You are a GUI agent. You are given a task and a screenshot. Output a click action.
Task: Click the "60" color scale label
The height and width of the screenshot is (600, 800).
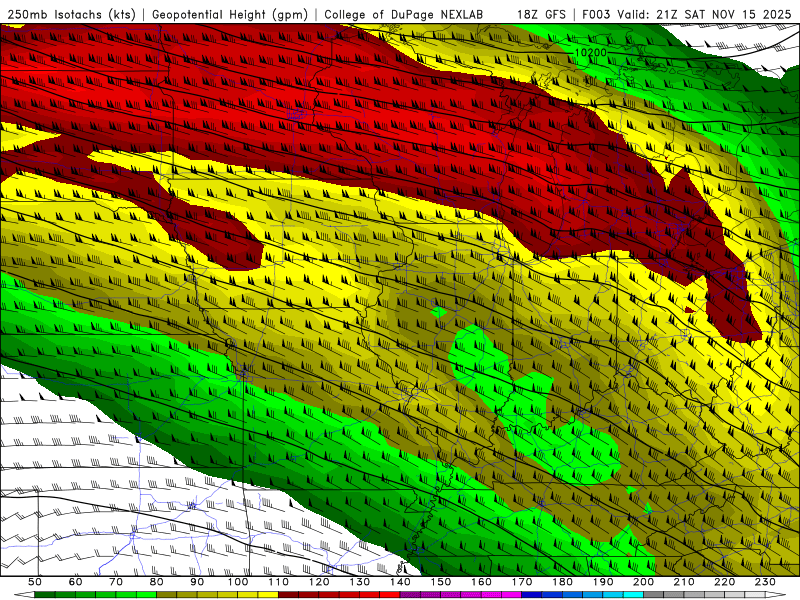[76, 582]
